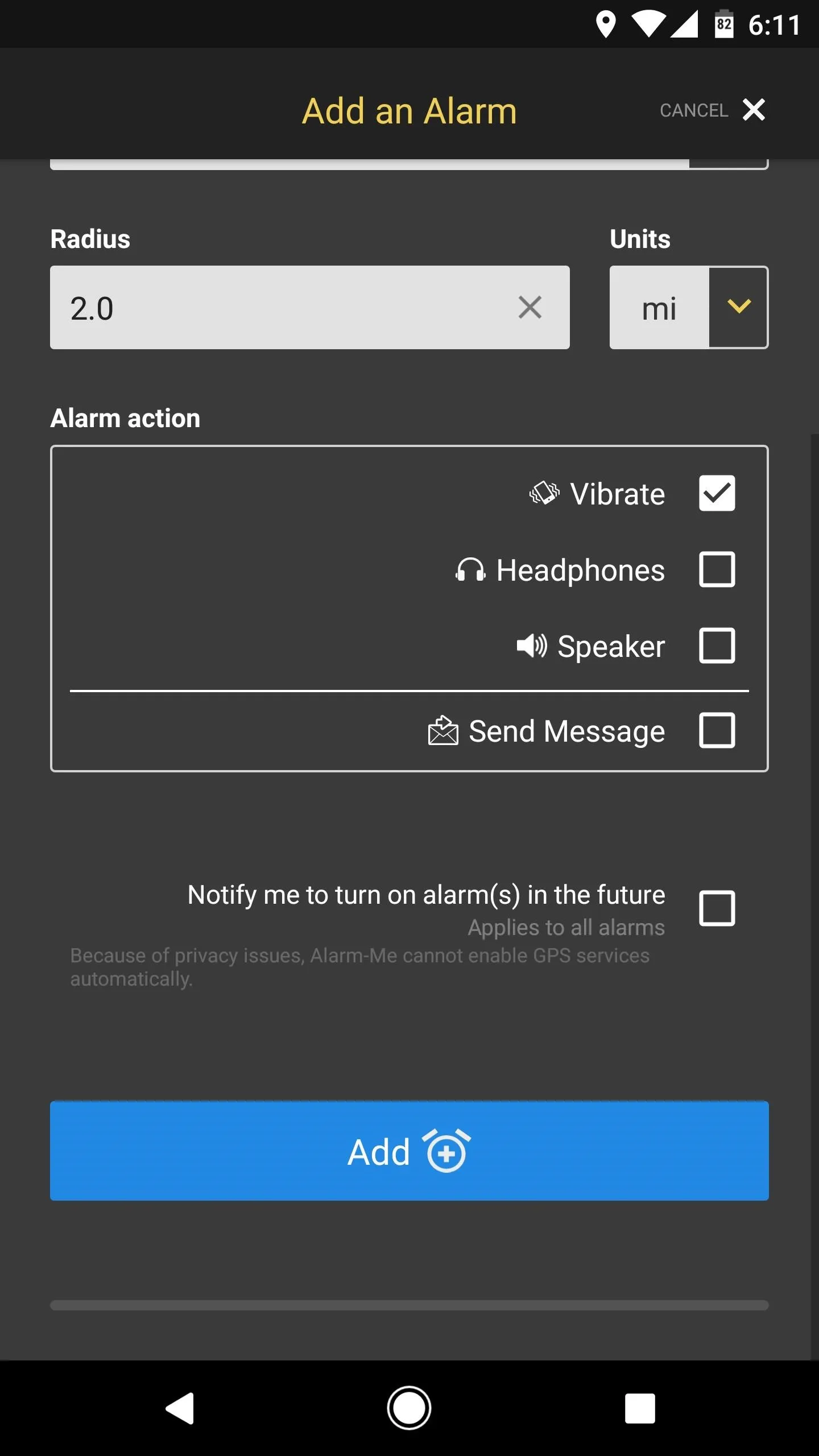Tap the Android home circle icon
This screenshot has height=1456, width=819.
click(x=409, y=1408)
